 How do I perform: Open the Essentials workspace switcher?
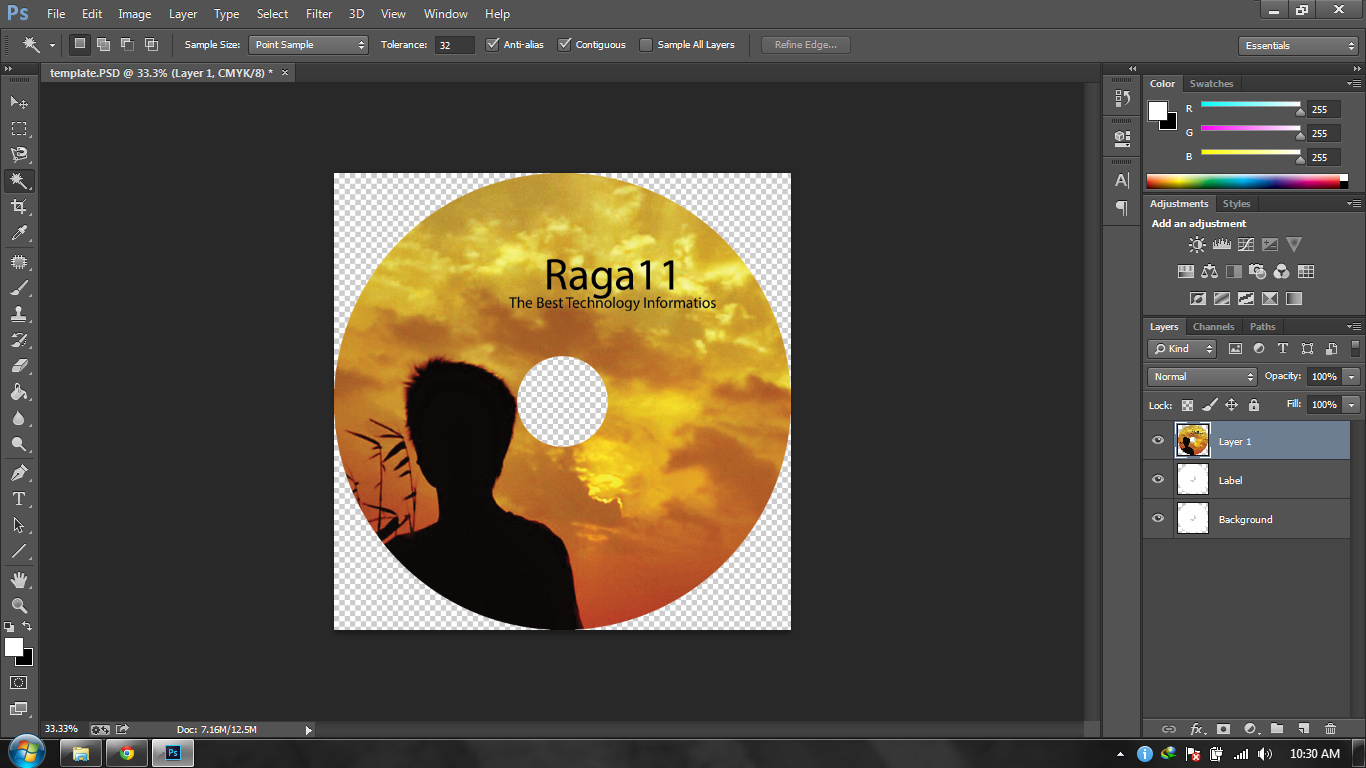click(1297, 45)
